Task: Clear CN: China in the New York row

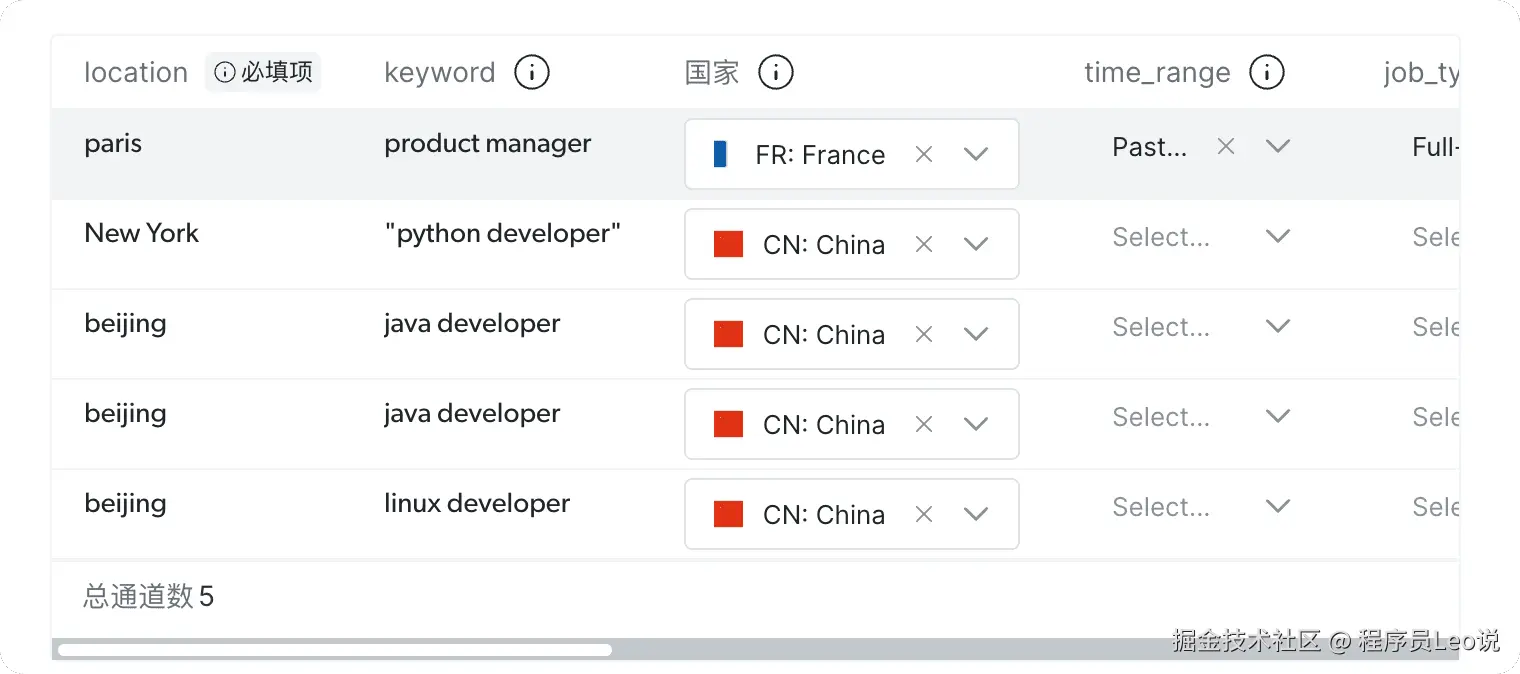Action: click(924, 244)
